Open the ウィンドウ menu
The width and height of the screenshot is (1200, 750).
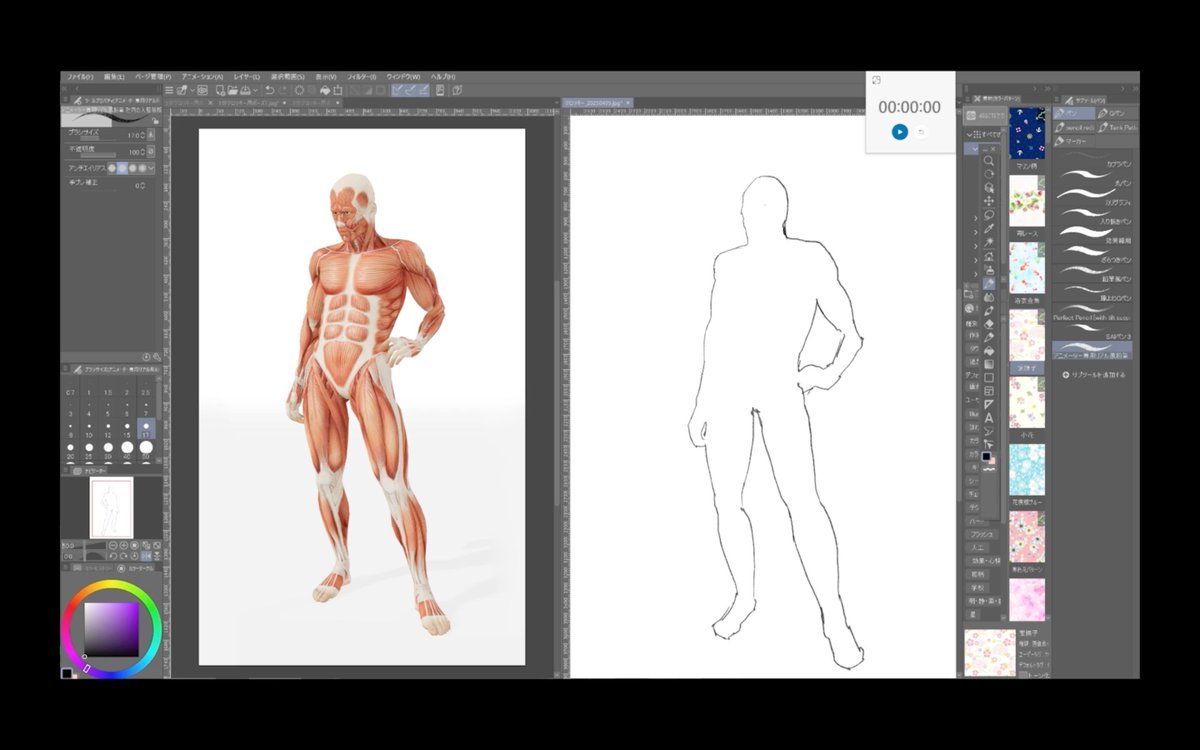click(403, 77)
